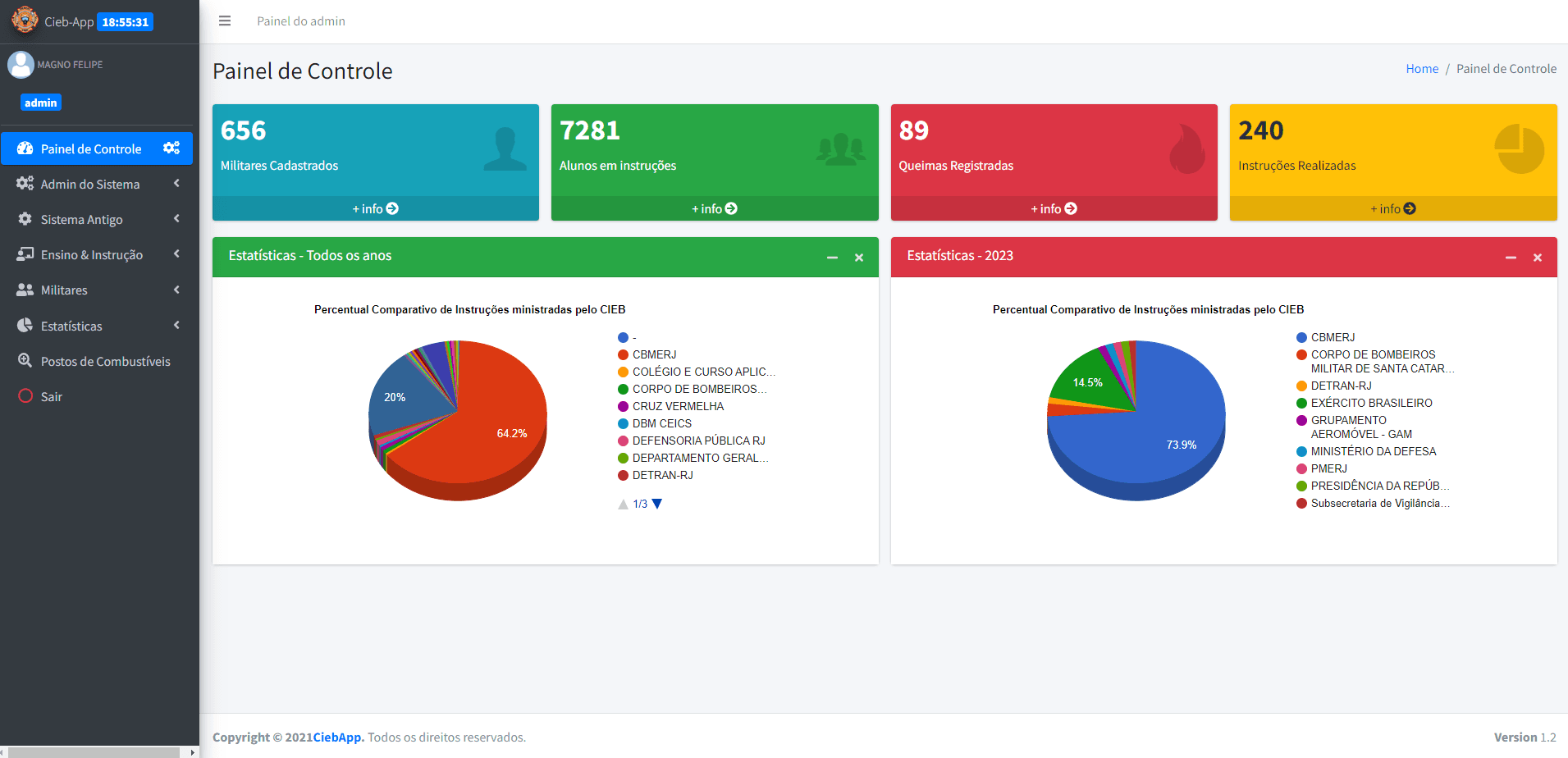Click the Magno Felipe user avatar

tap(21, 65)
